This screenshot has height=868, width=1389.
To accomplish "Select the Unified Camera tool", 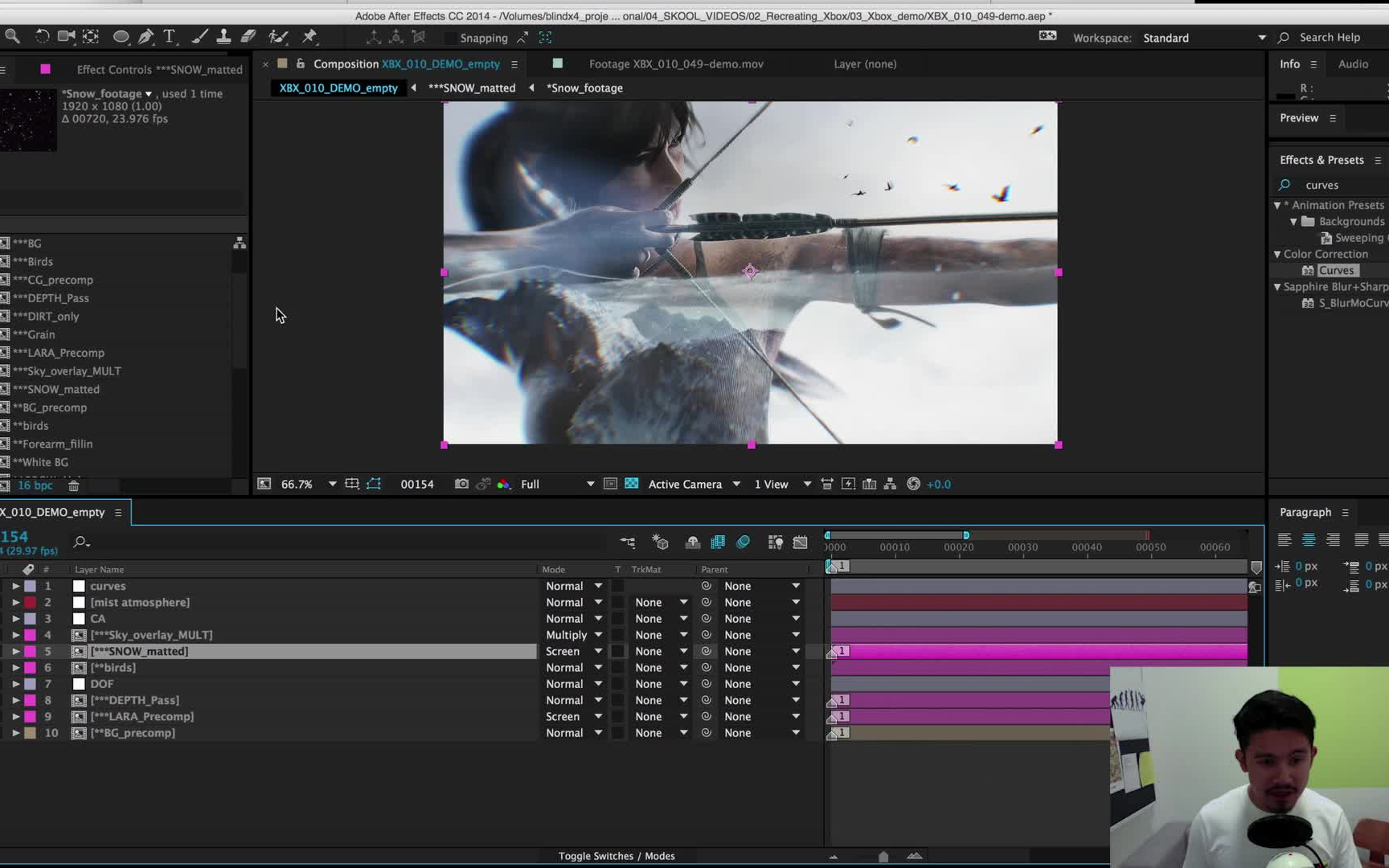I will [x=67, y=36].
